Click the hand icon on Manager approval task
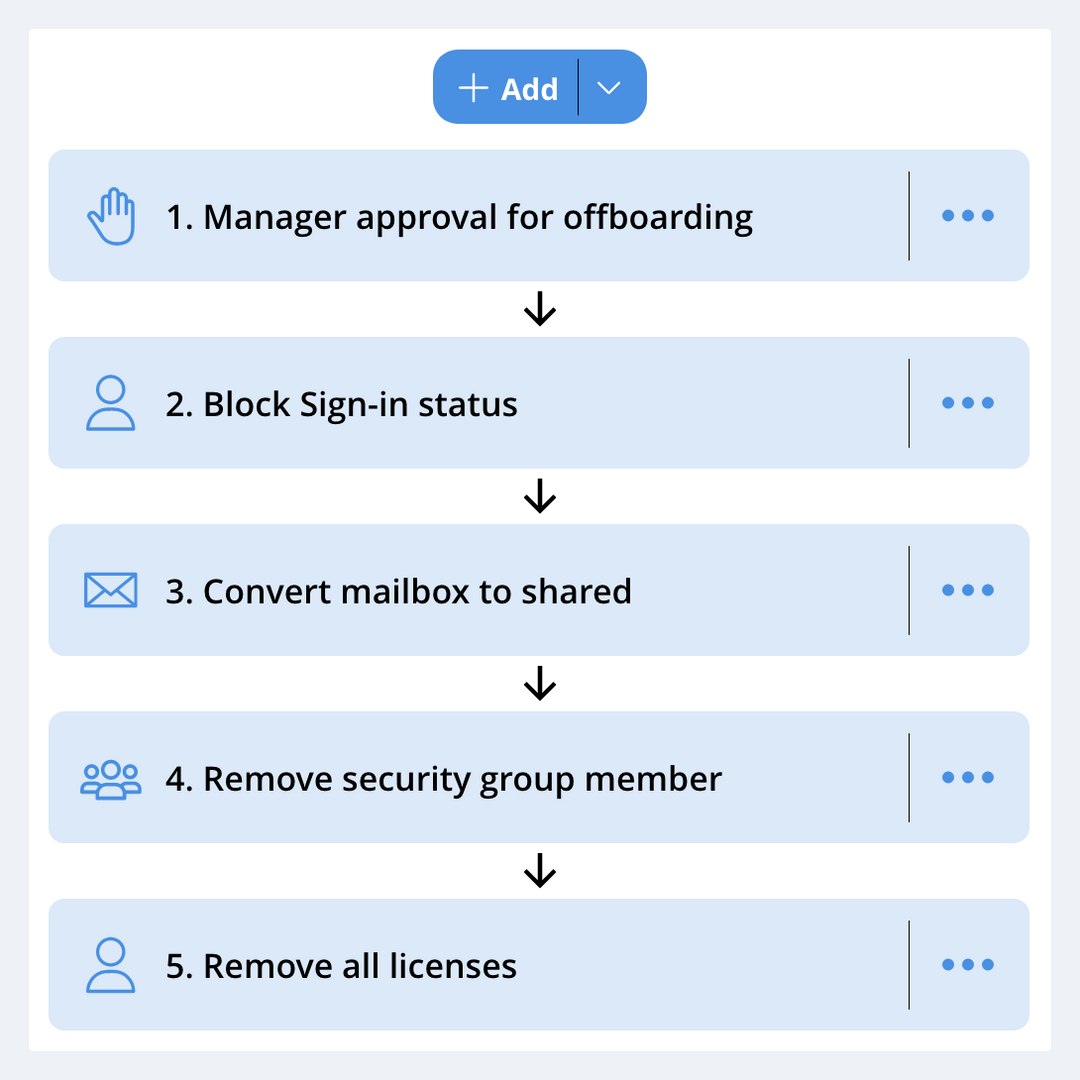The width and height of the screenshot is (1080, 1080). [x=112, y=213]
